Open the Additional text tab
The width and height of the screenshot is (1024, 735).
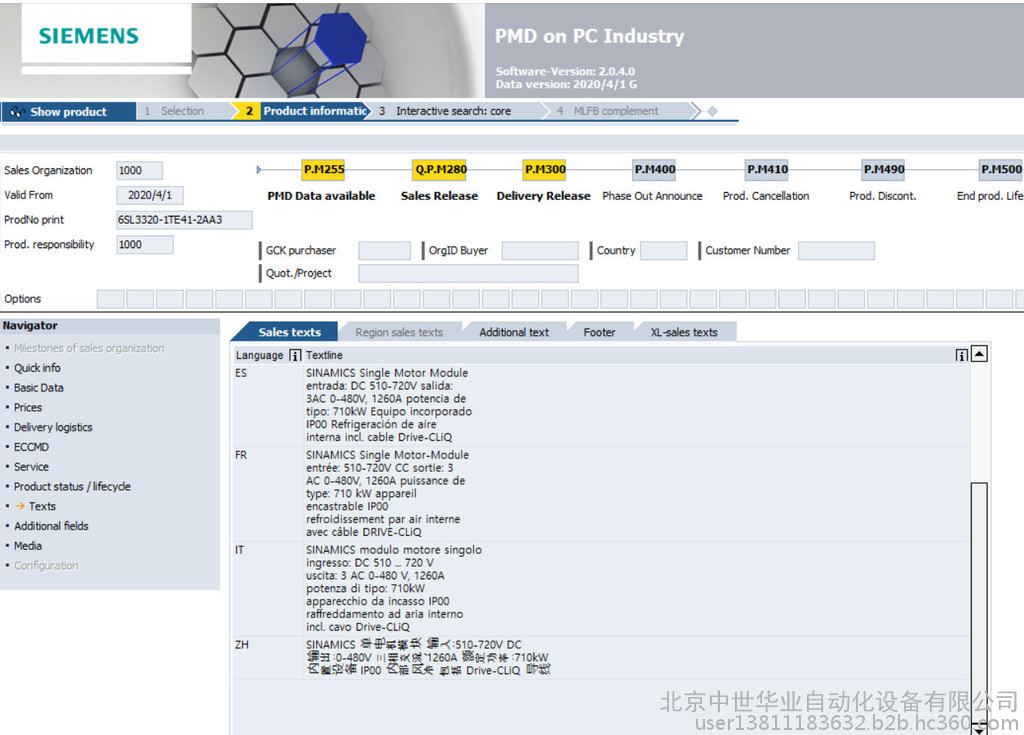(x=514, y=332)
